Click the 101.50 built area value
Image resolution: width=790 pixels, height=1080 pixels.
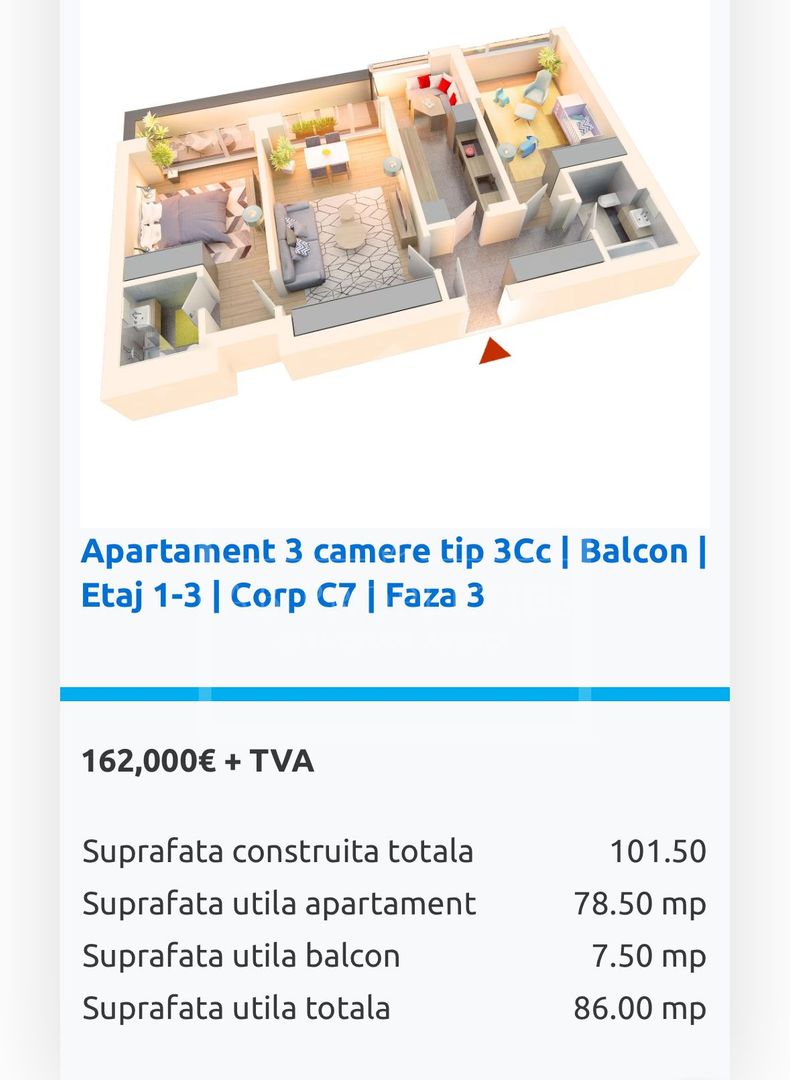pos(658,852)
